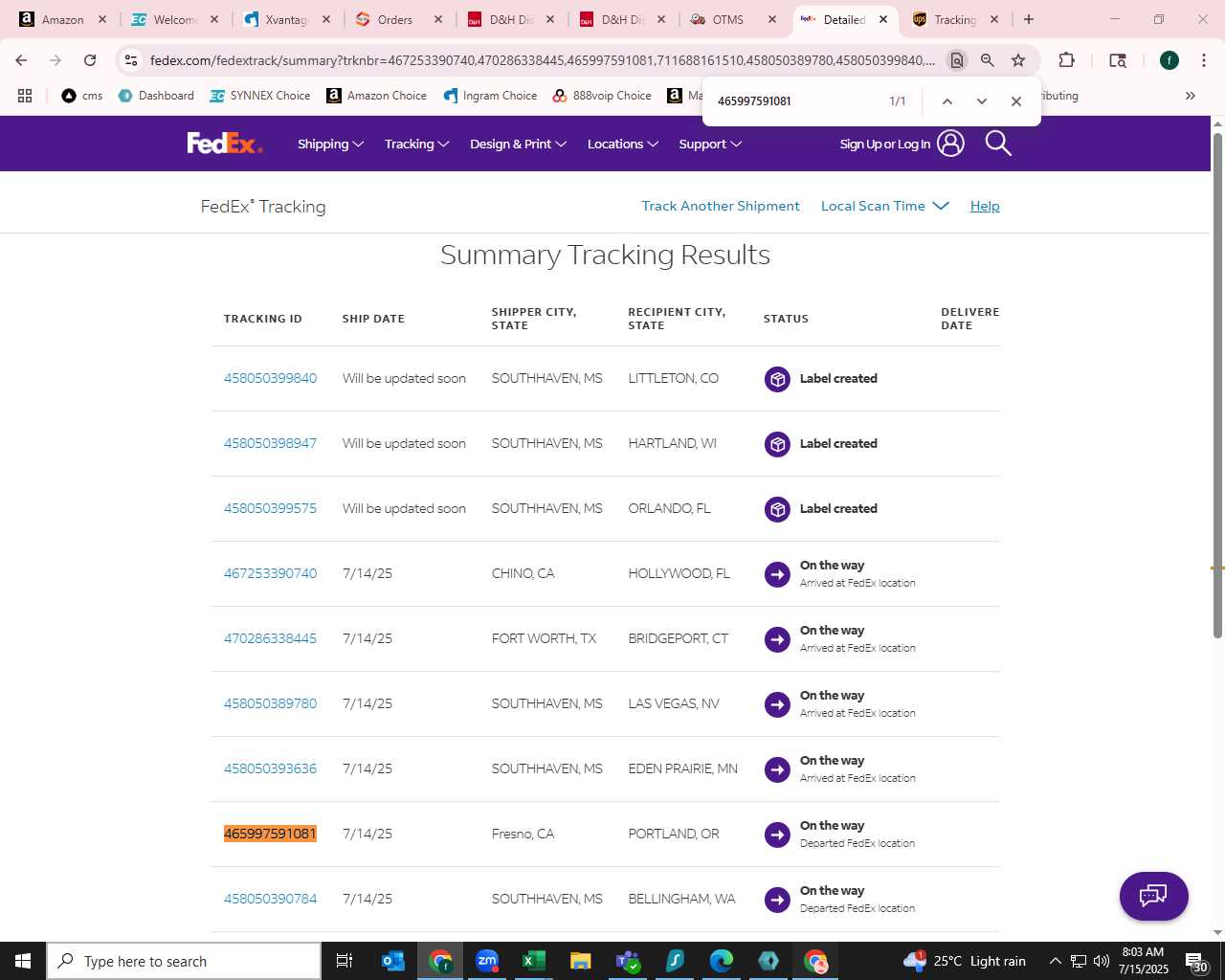Expand the Support menu
This screenshot has width=1225, height=980.
pos(710,144)
